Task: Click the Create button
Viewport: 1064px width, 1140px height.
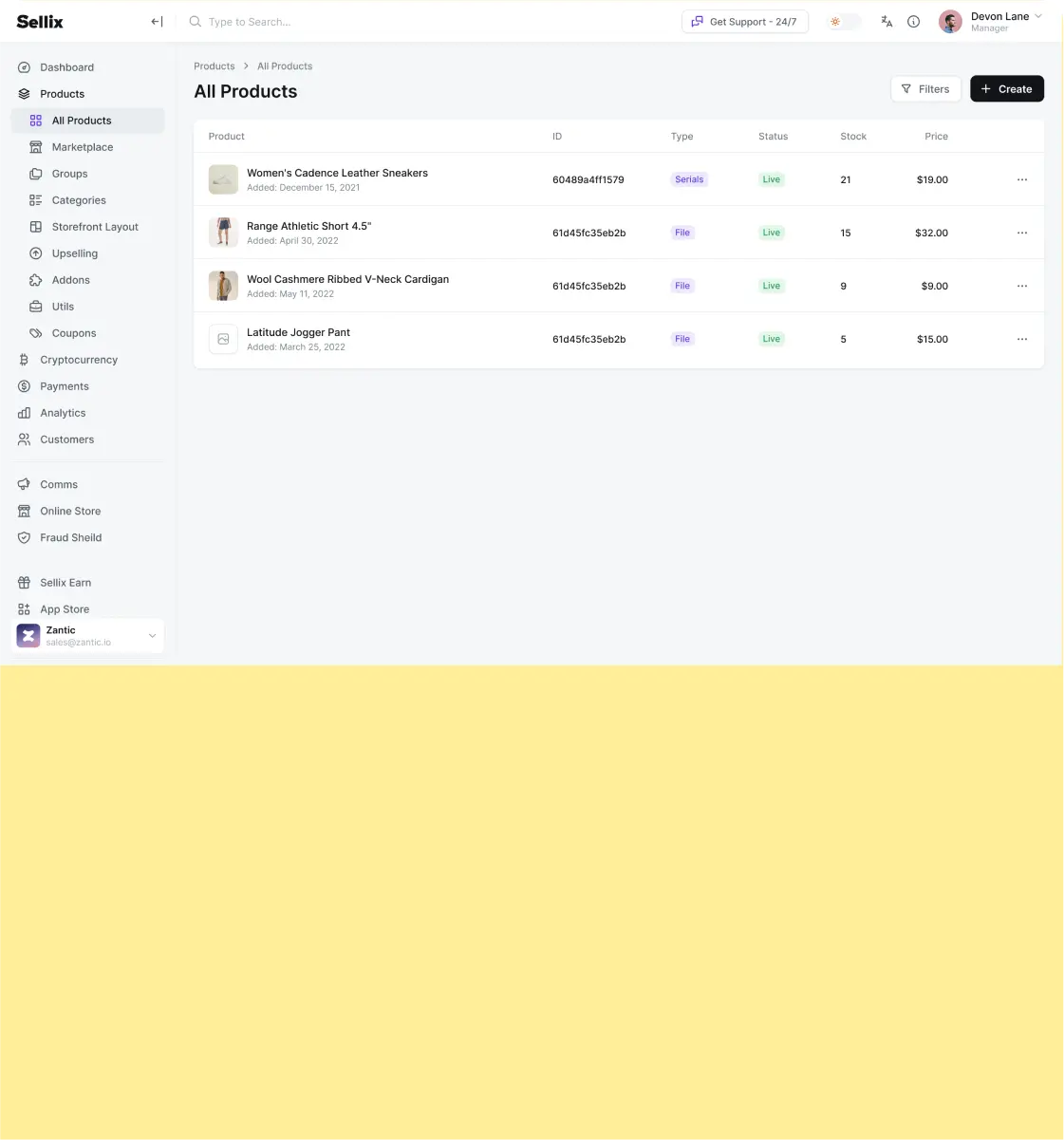Action: click(1006, 89)
